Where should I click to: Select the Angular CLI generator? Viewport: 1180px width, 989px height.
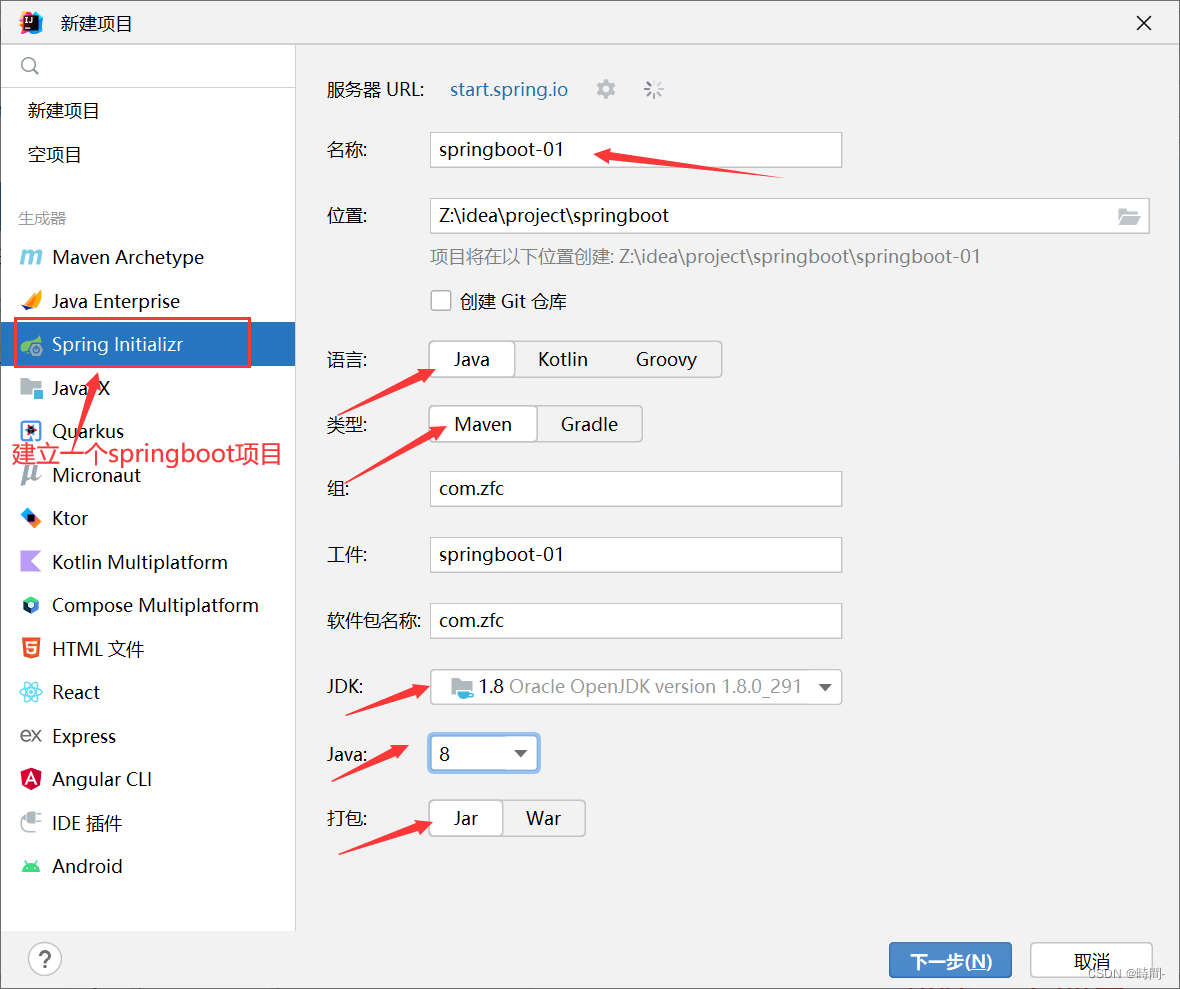click(148, 779)
